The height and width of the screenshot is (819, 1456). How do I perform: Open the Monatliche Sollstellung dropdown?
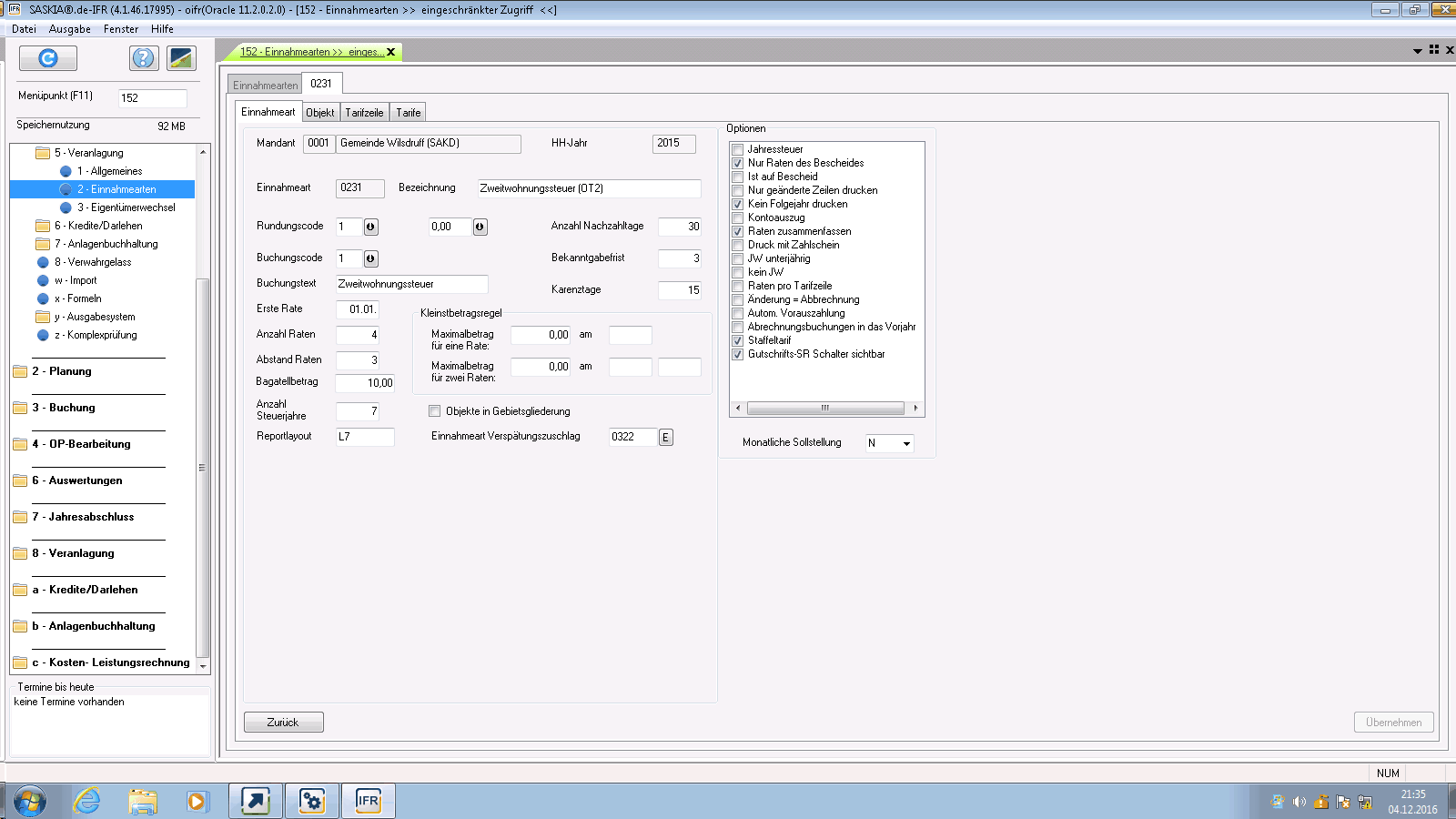[905, 444]
